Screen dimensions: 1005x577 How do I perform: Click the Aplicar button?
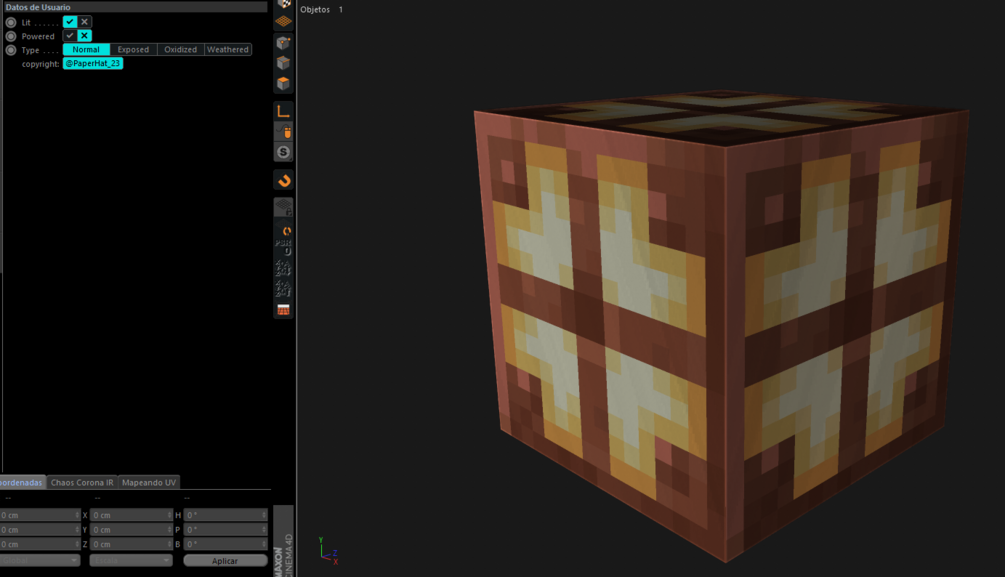[225, 560]
